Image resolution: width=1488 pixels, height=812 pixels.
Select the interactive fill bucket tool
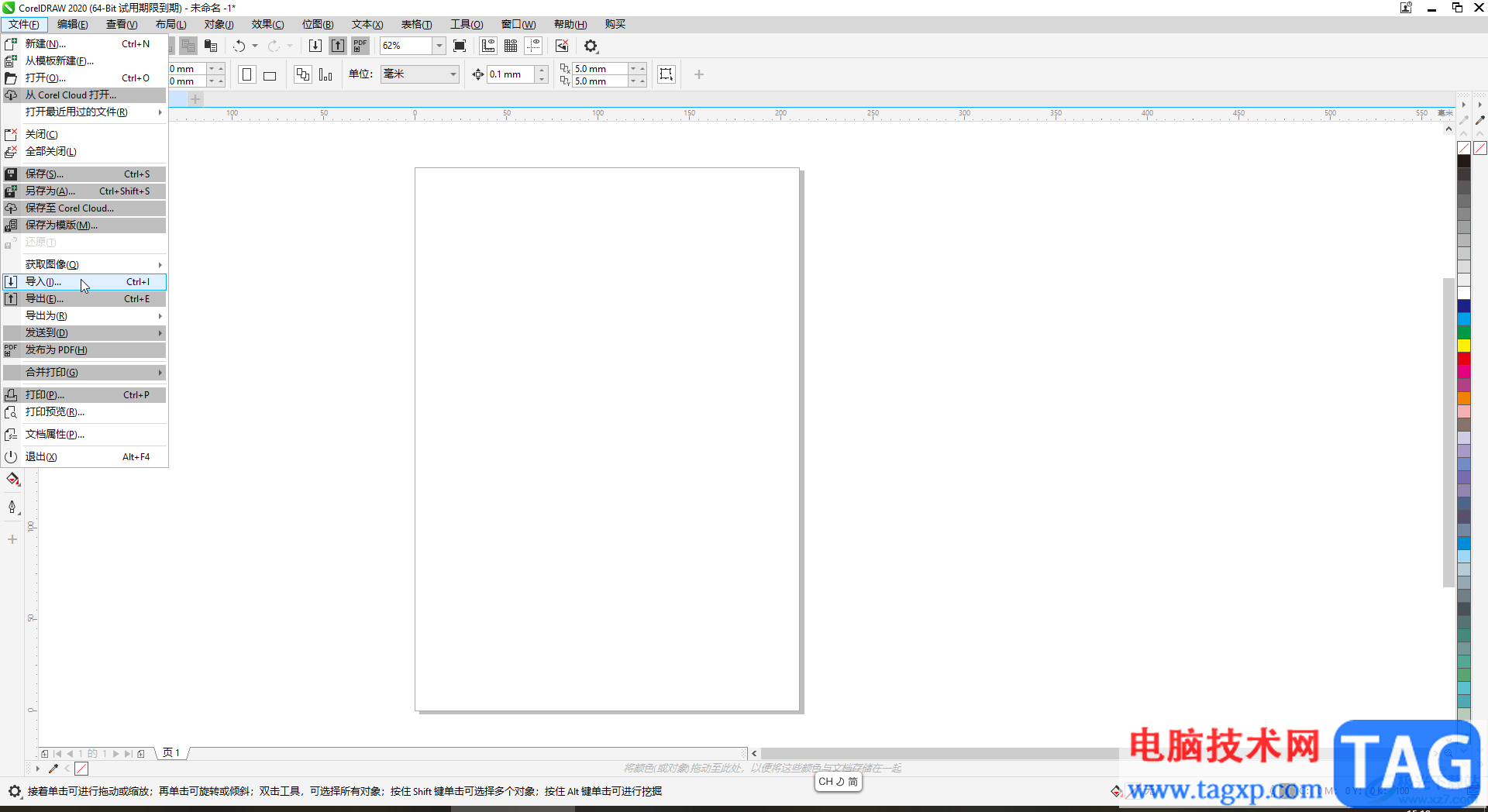pos(12,480)
